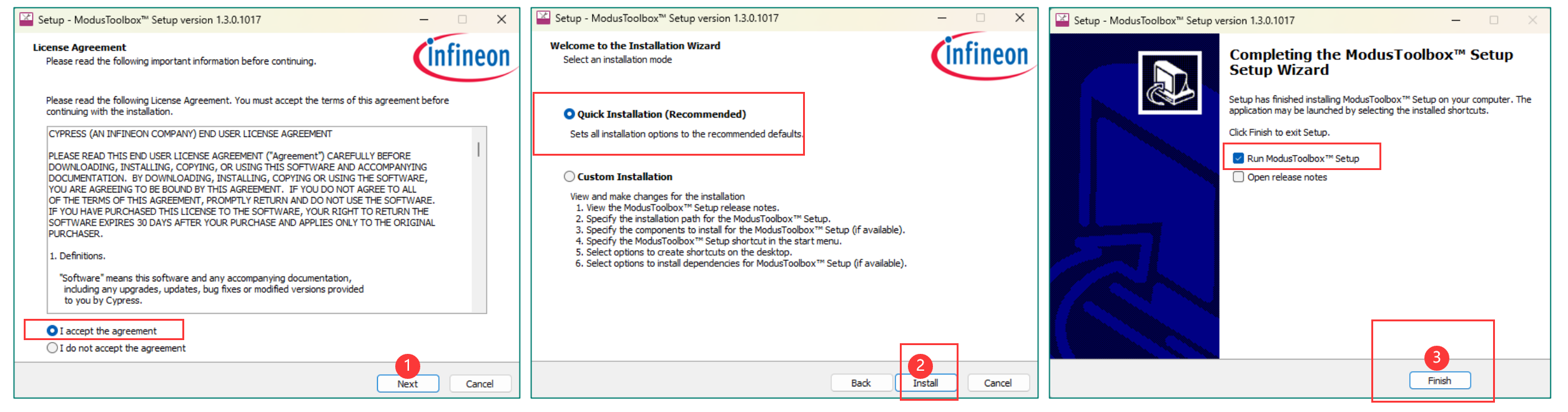Click 'Sets all installation options to the recommended defaults.' text
Screen dimensions: 1568x412
click(686, 134)
